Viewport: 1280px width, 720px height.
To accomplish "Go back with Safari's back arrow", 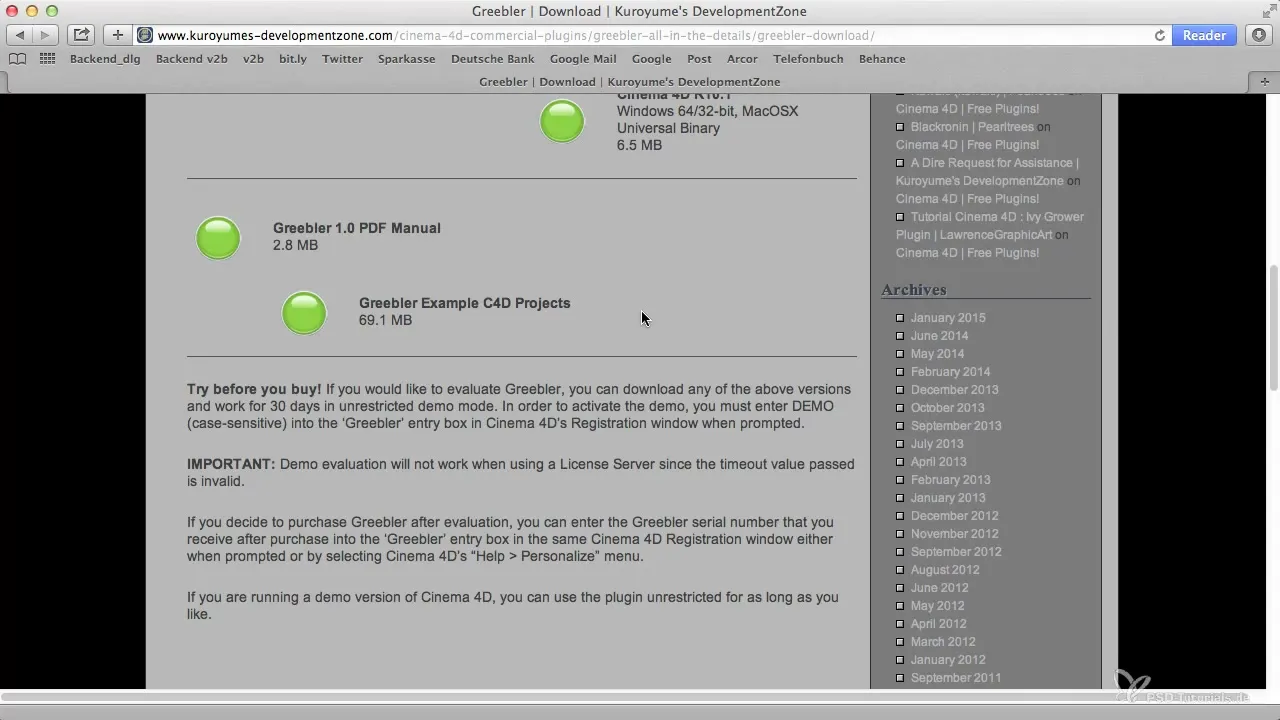I will 21,35.
